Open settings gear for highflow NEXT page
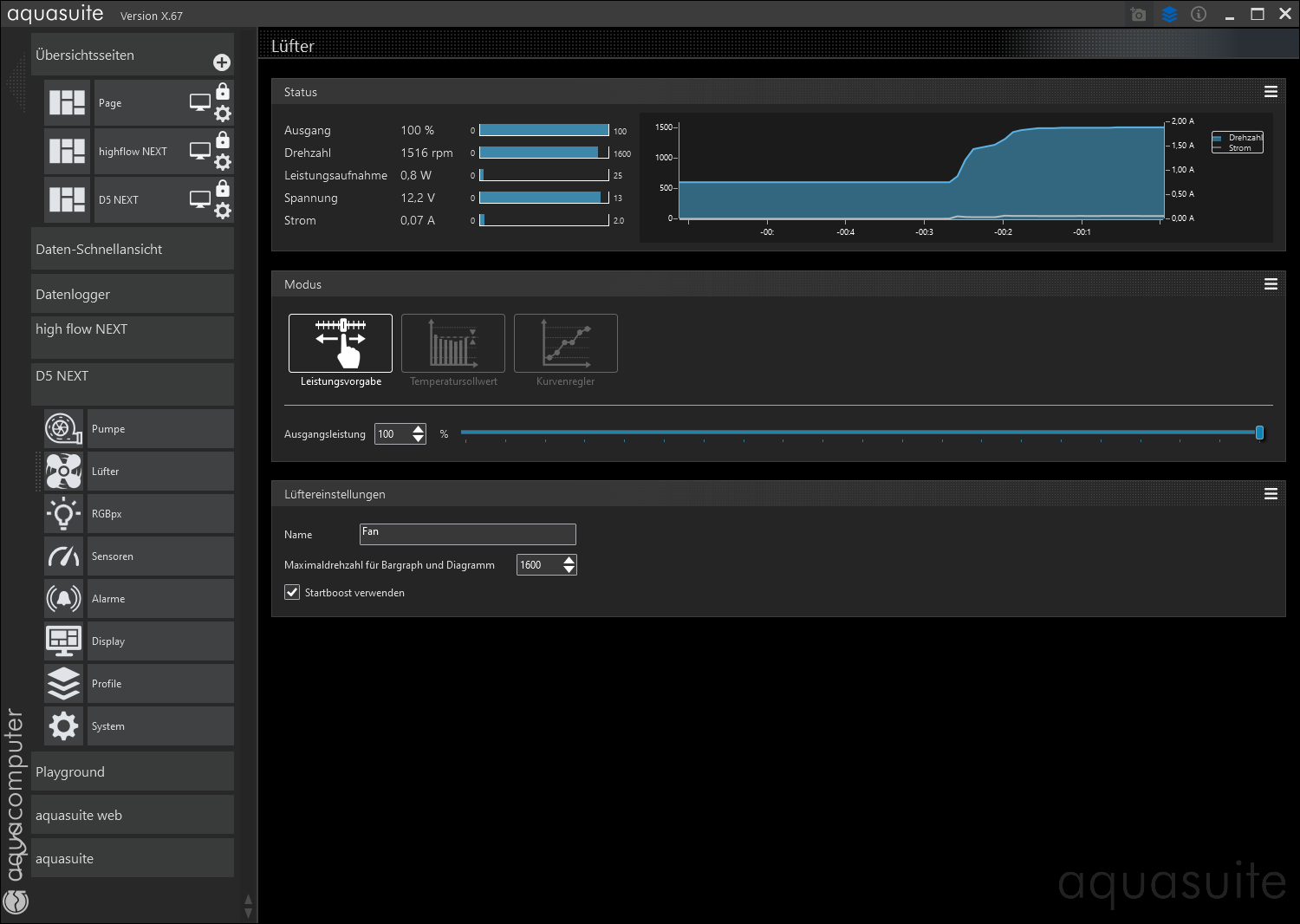 (x=223, y=162)
